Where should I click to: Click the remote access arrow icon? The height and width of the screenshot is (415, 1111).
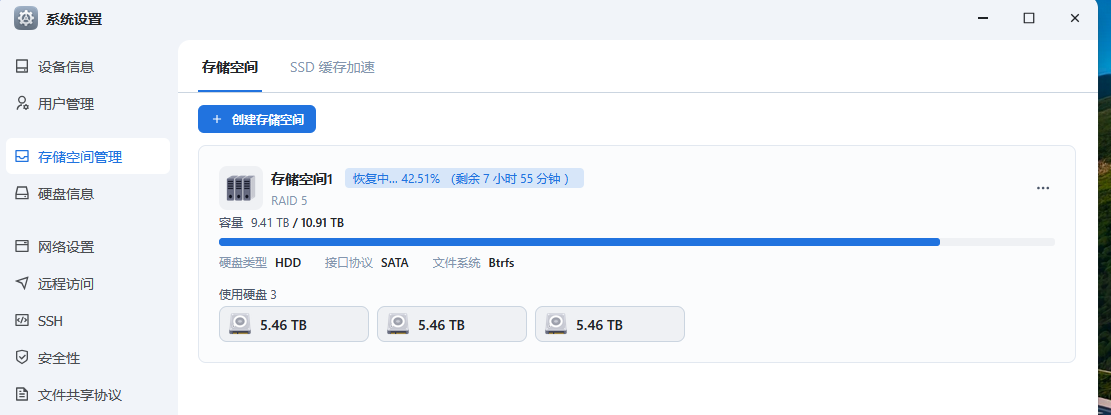click(22, 284)
